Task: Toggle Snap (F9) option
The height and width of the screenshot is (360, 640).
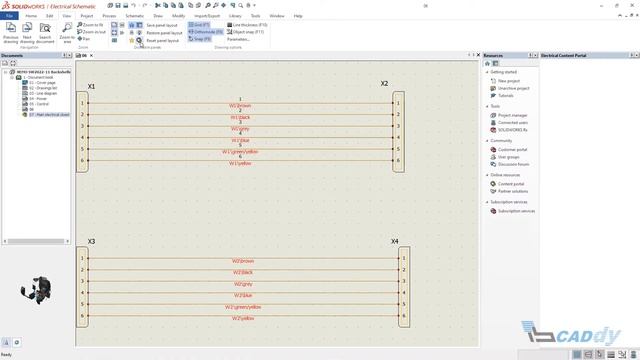Action: 199,39
